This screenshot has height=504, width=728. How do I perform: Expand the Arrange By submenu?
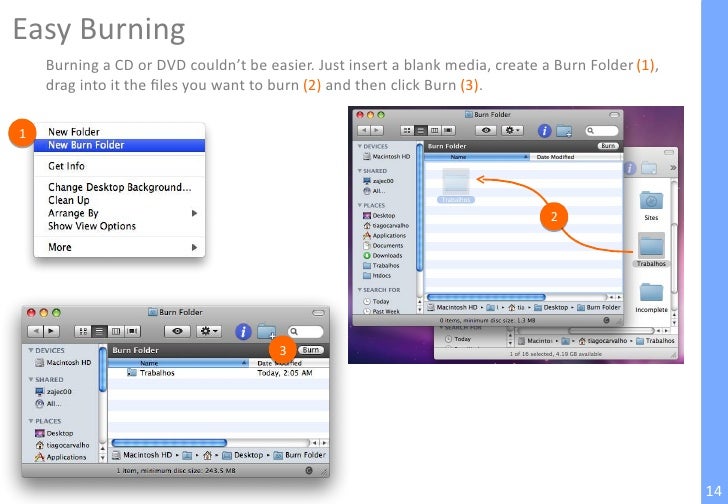(119, 213)
